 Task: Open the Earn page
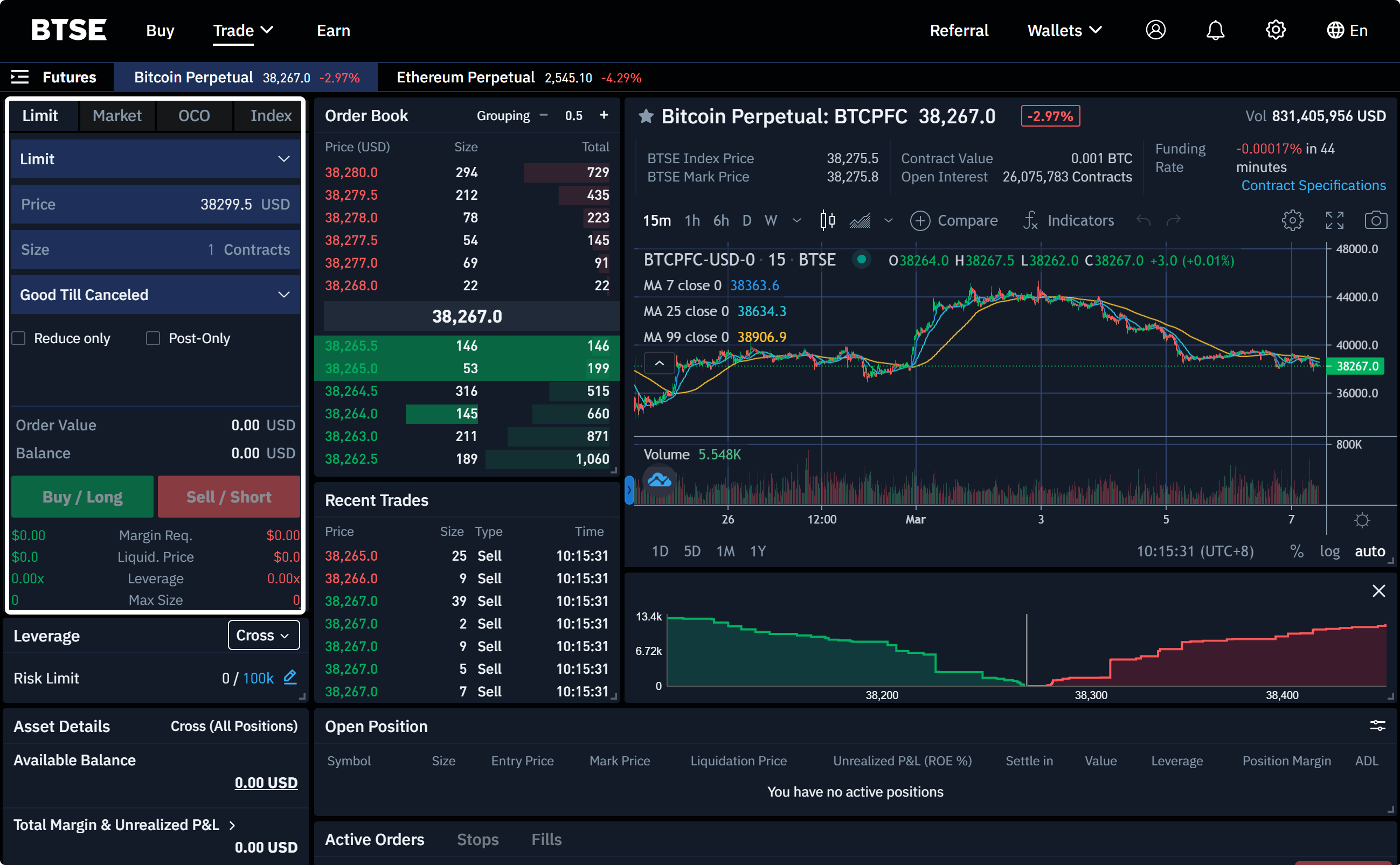coord(334,30)
